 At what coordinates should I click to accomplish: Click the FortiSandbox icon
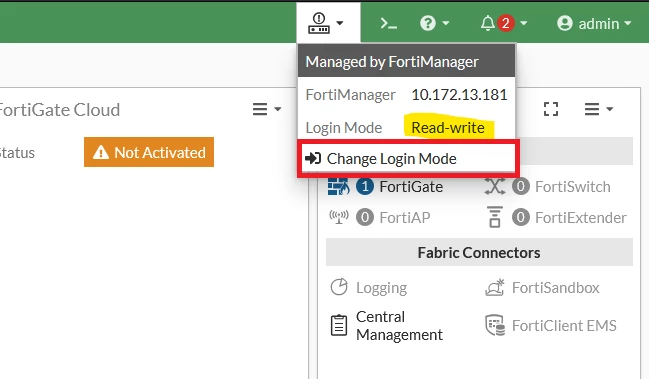point(495,287)
